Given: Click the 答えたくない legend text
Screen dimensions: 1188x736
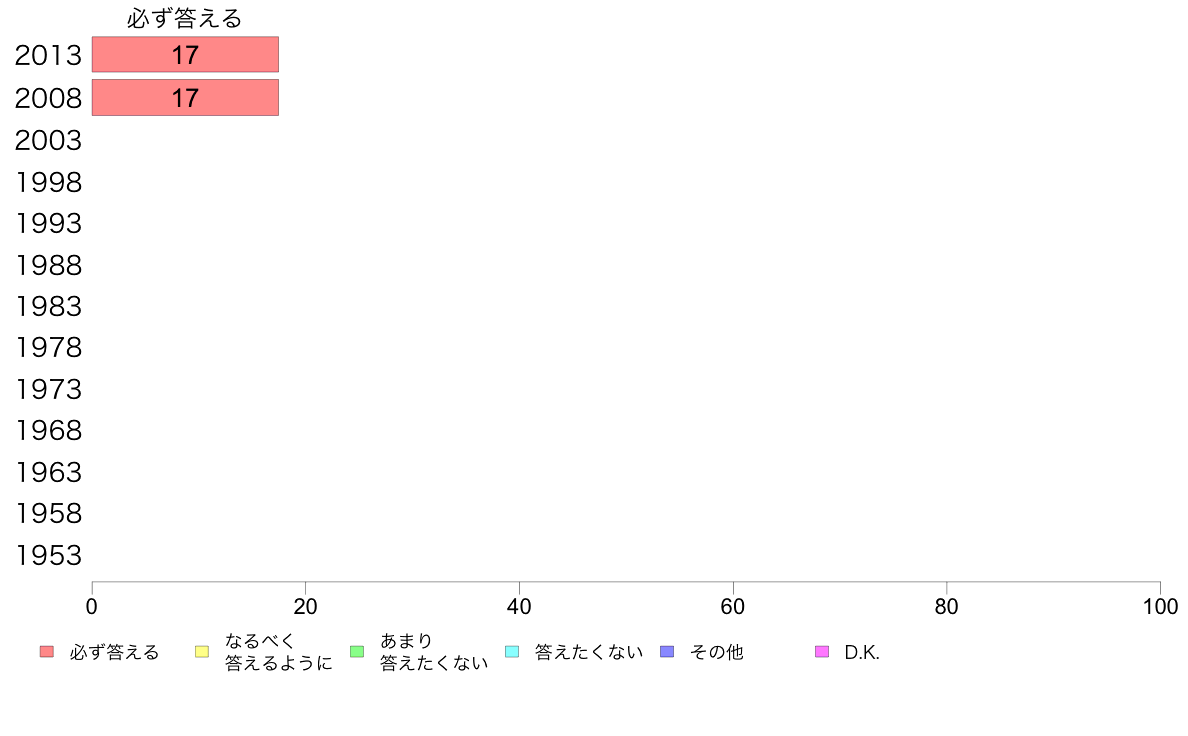Looking at the screenshot, I should click(589, 652).
